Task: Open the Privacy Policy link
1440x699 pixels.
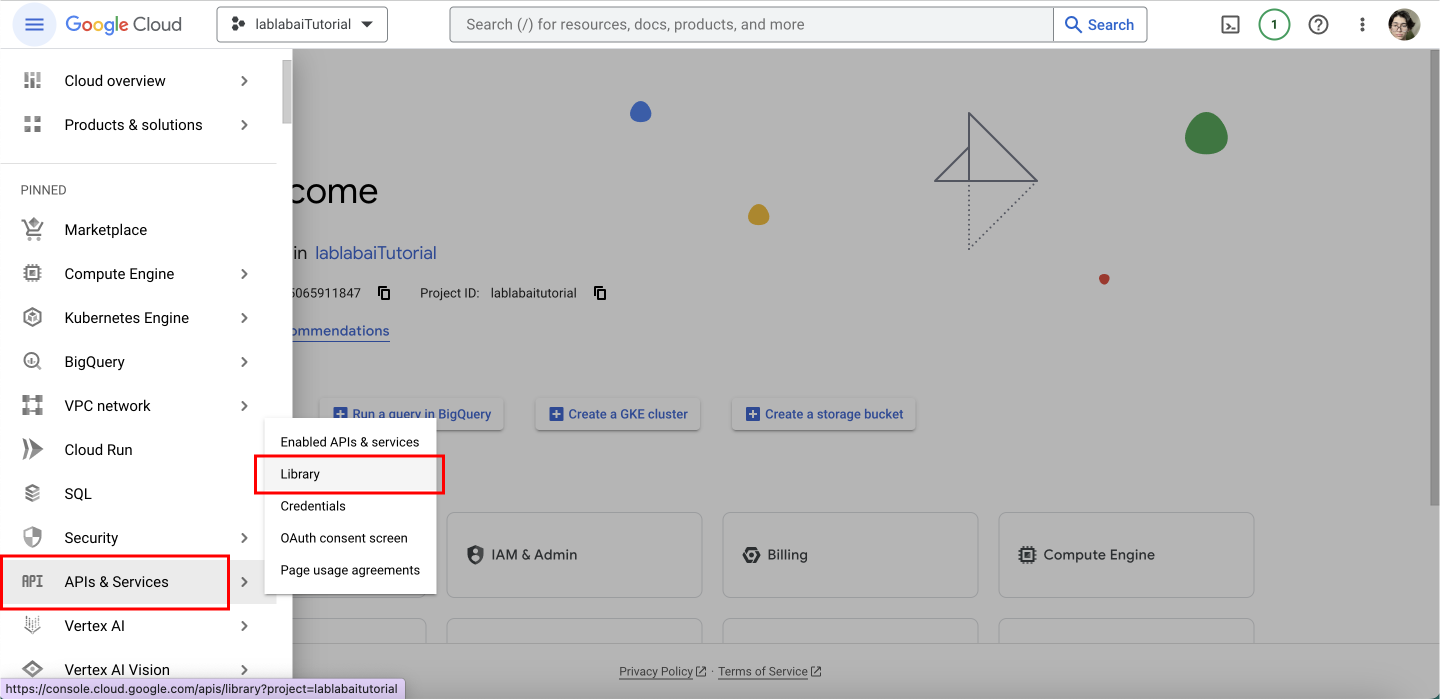Action: [x=663, y=671]
